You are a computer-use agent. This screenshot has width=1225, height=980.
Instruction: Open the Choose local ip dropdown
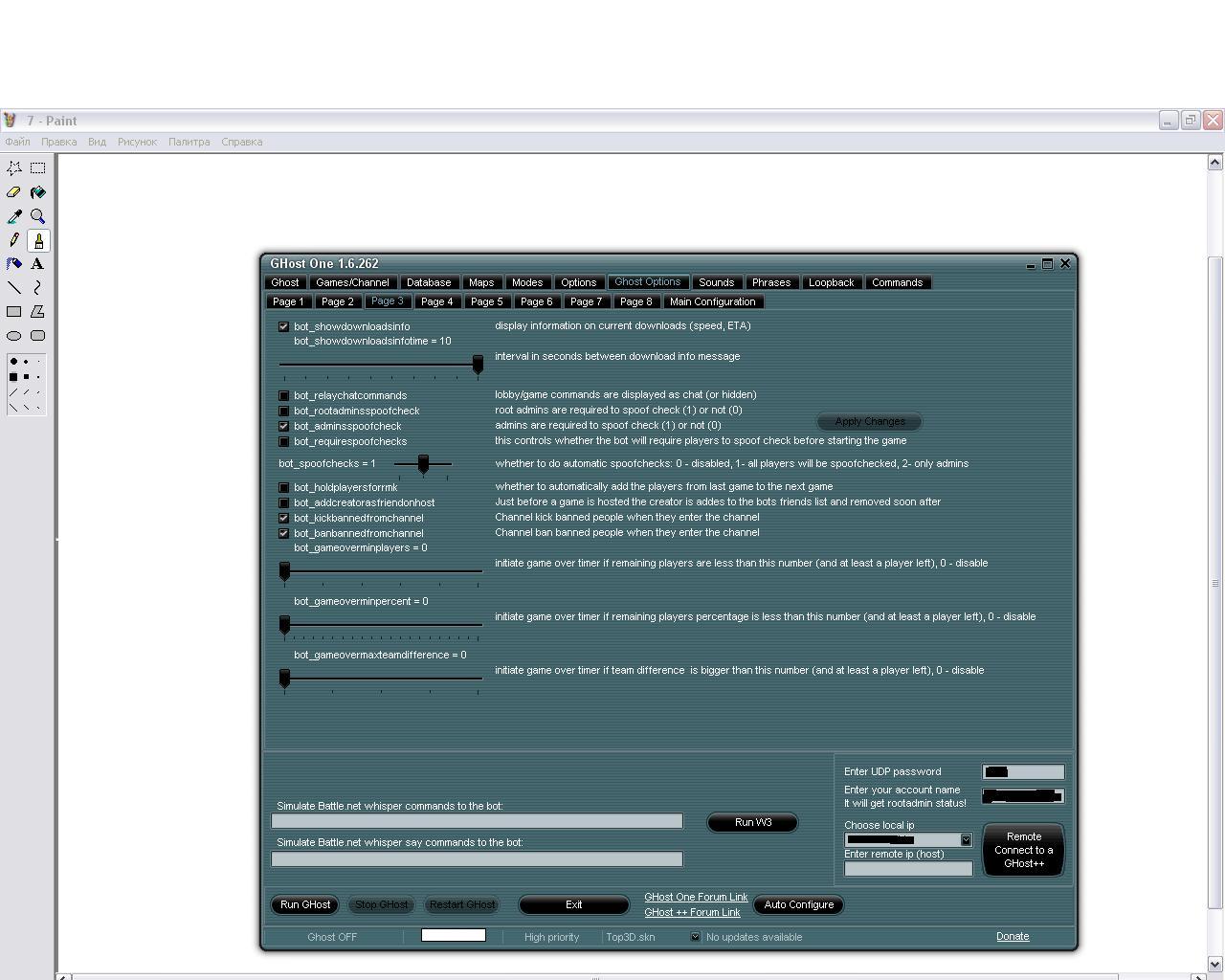point(966,839)
